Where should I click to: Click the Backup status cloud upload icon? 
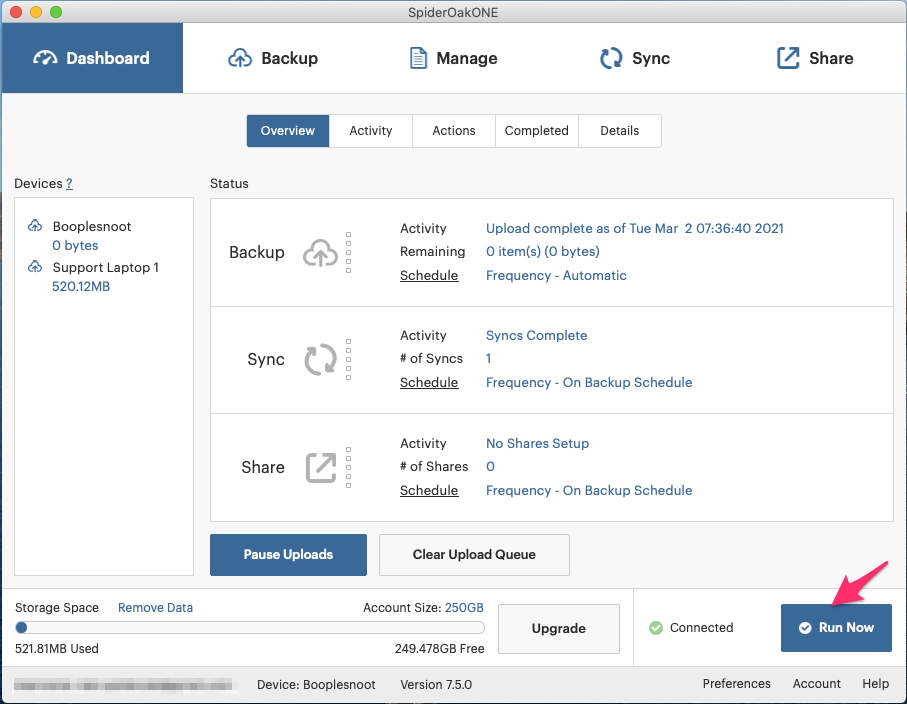(x=320, y=253)
